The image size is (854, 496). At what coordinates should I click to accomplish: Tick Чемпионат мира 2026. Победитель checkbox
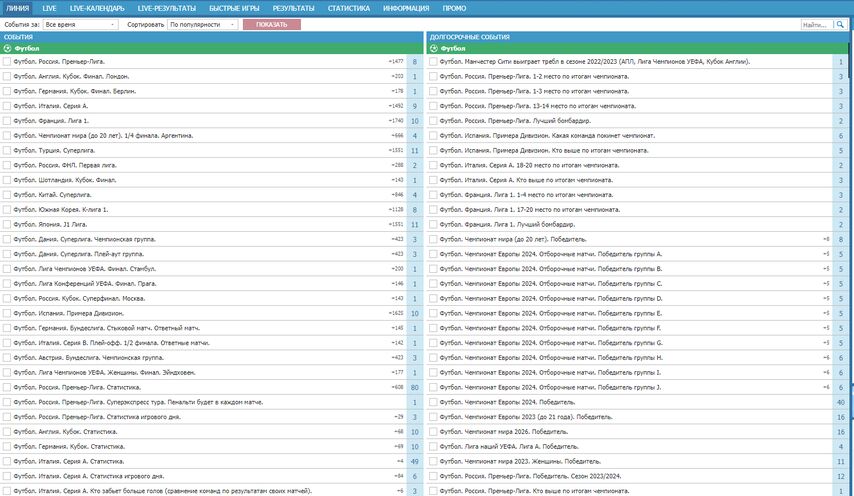[x=434, y=432]
